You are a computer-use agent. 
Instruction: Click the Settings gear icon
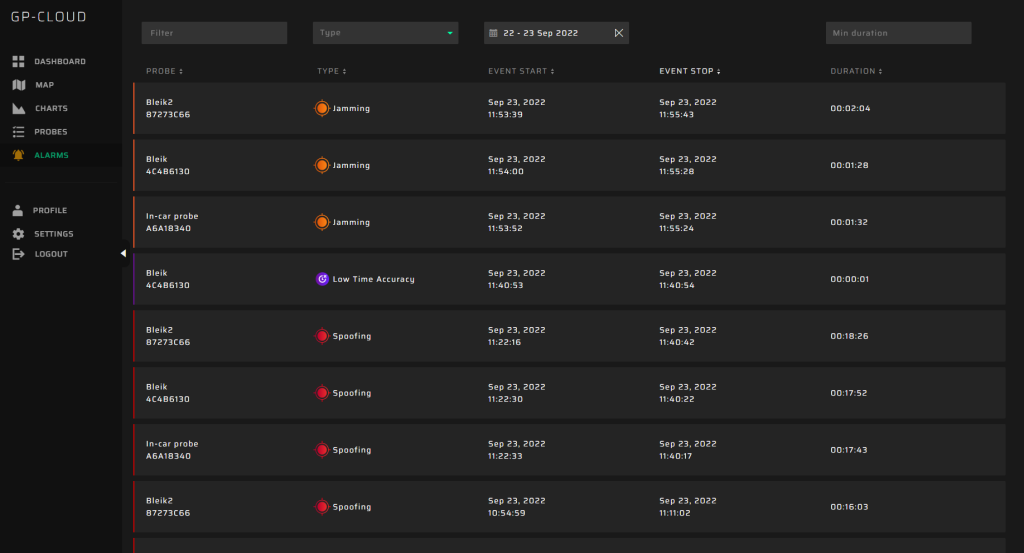18,234
